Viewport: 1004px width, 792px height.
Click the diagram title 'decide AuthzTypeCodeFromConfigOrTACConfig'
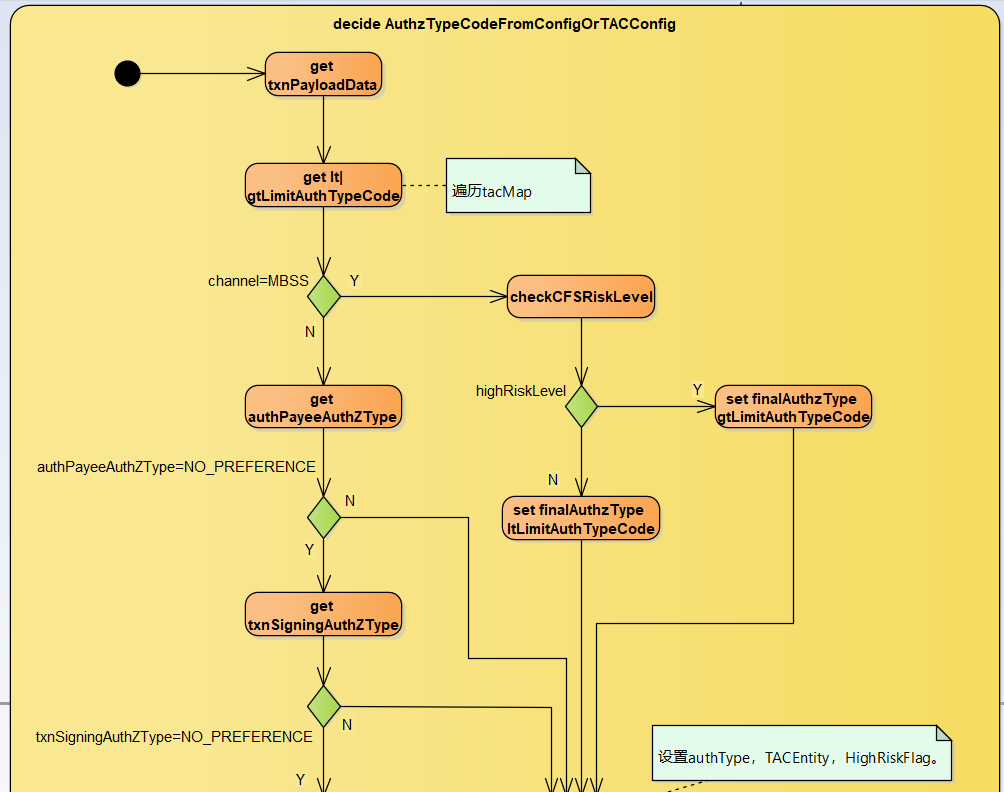click(504, 24)
